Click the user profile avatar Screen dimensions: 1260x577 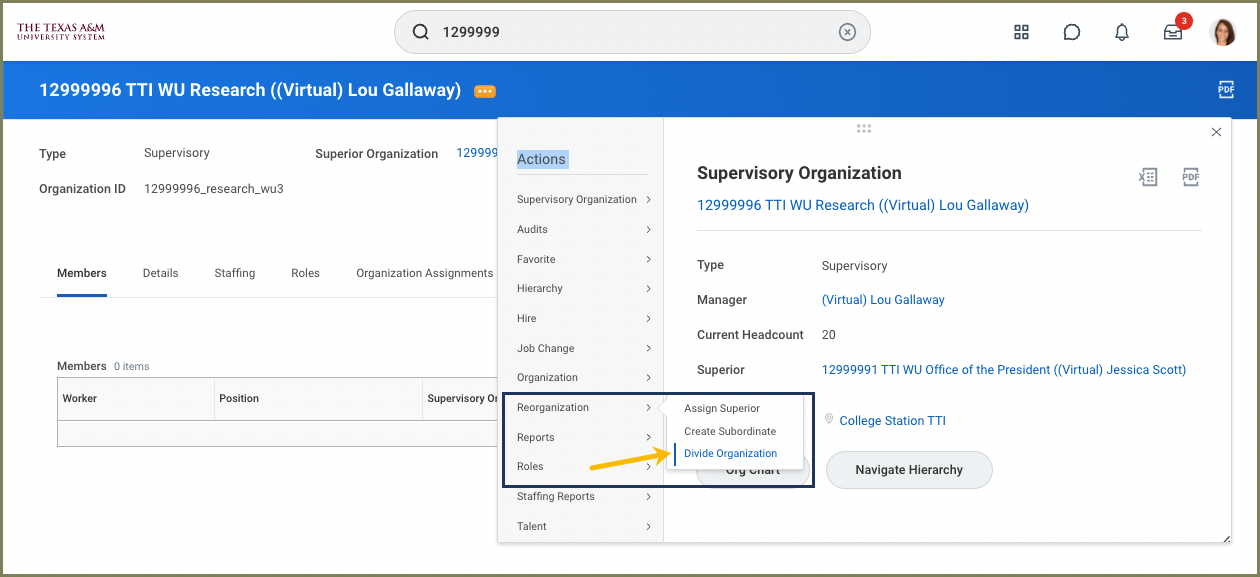[1223, 32]
